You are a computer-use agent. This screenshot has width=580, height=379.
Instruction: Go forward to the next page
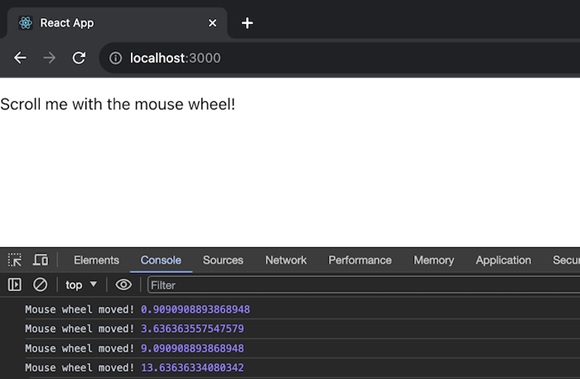point(49,58)
